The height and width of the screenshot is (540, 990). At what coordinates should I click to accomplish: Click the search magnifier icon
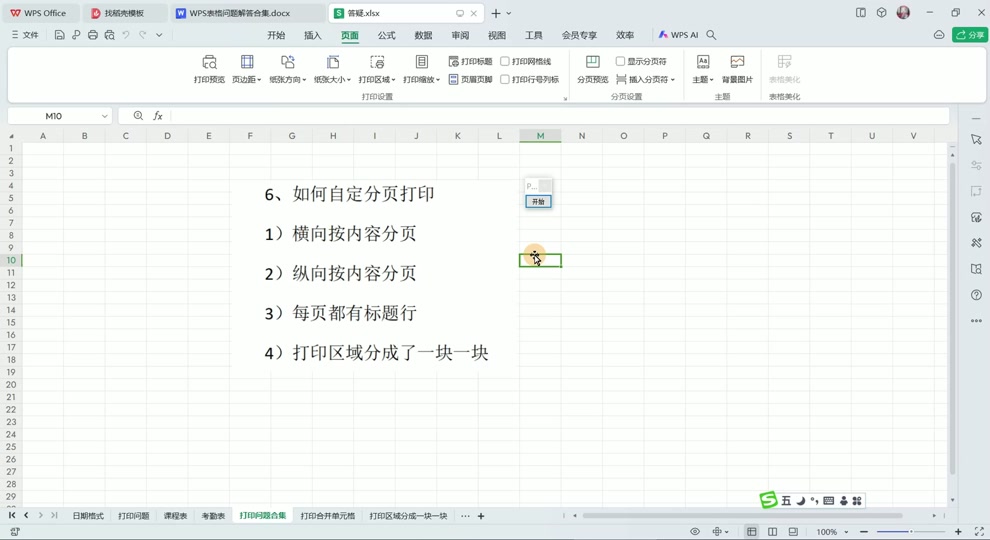tap(712, 35)
